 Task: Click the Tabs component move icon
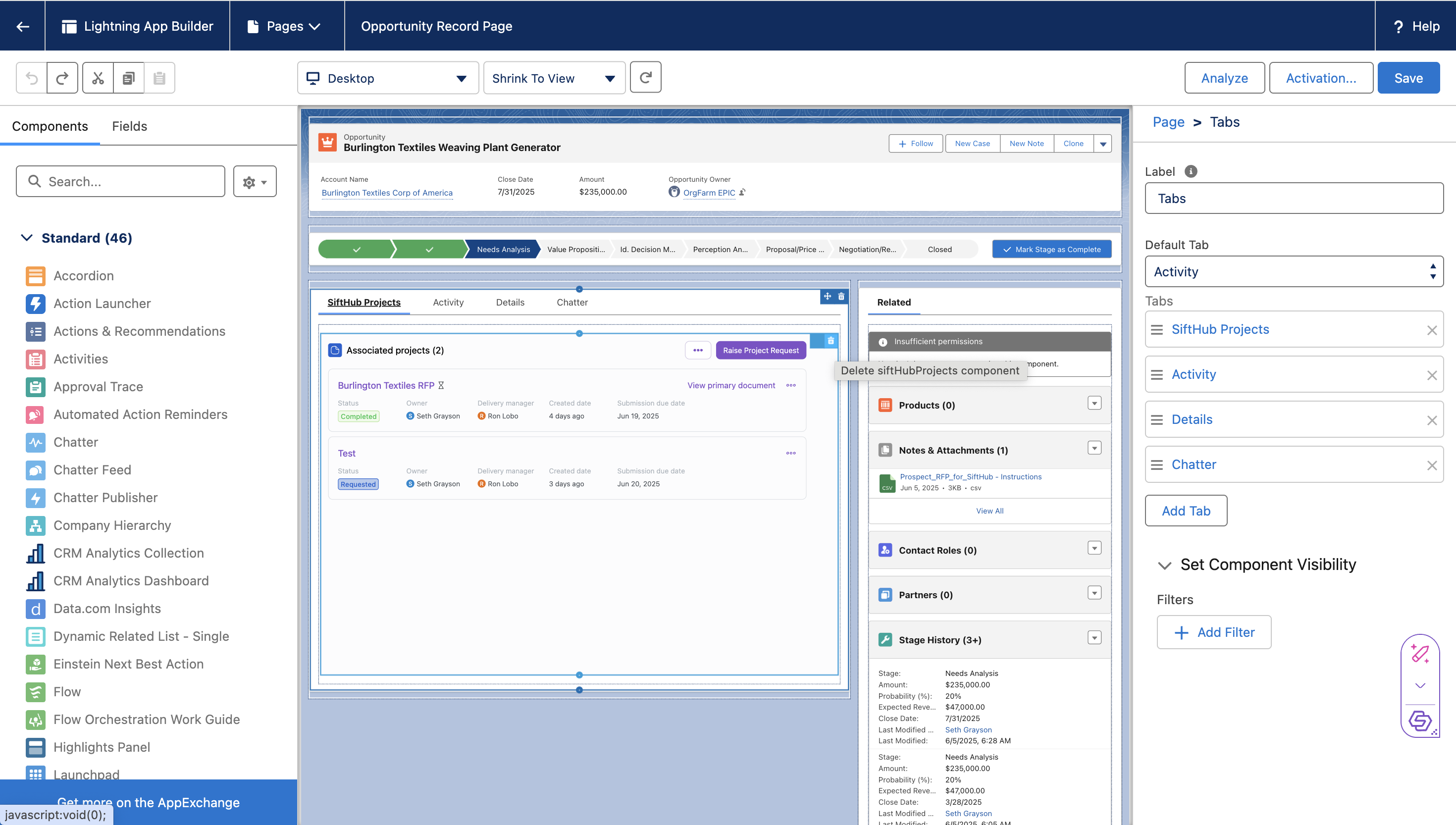click(827, 296)
